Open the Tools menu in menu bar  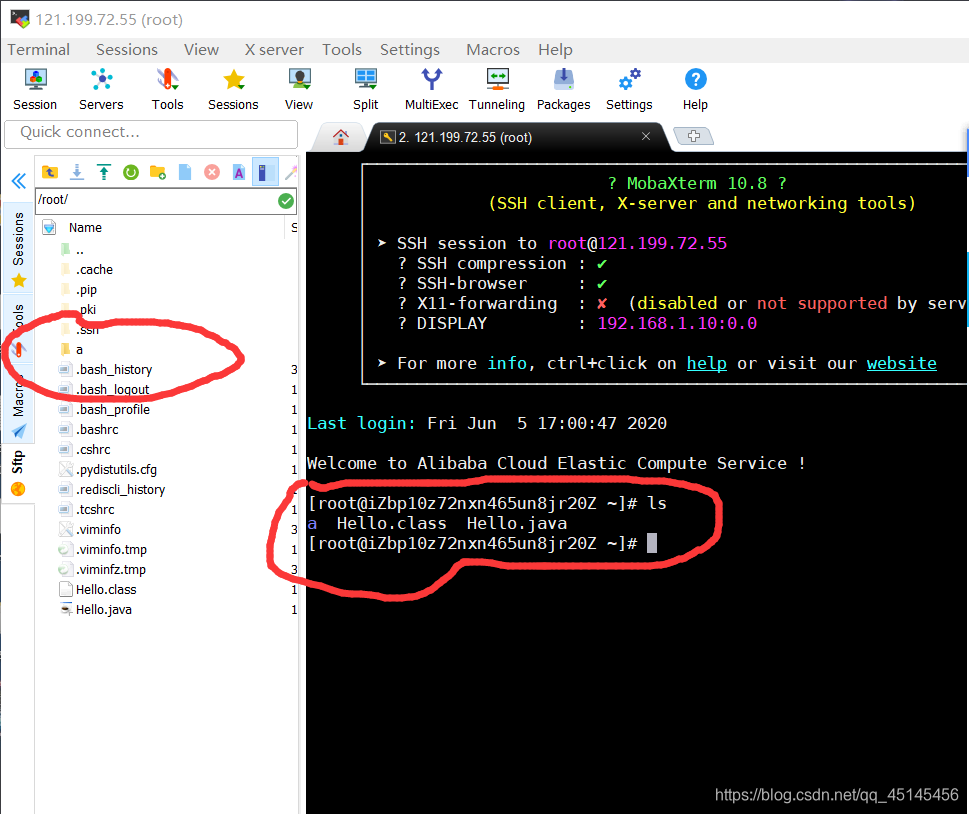(342, 49)
